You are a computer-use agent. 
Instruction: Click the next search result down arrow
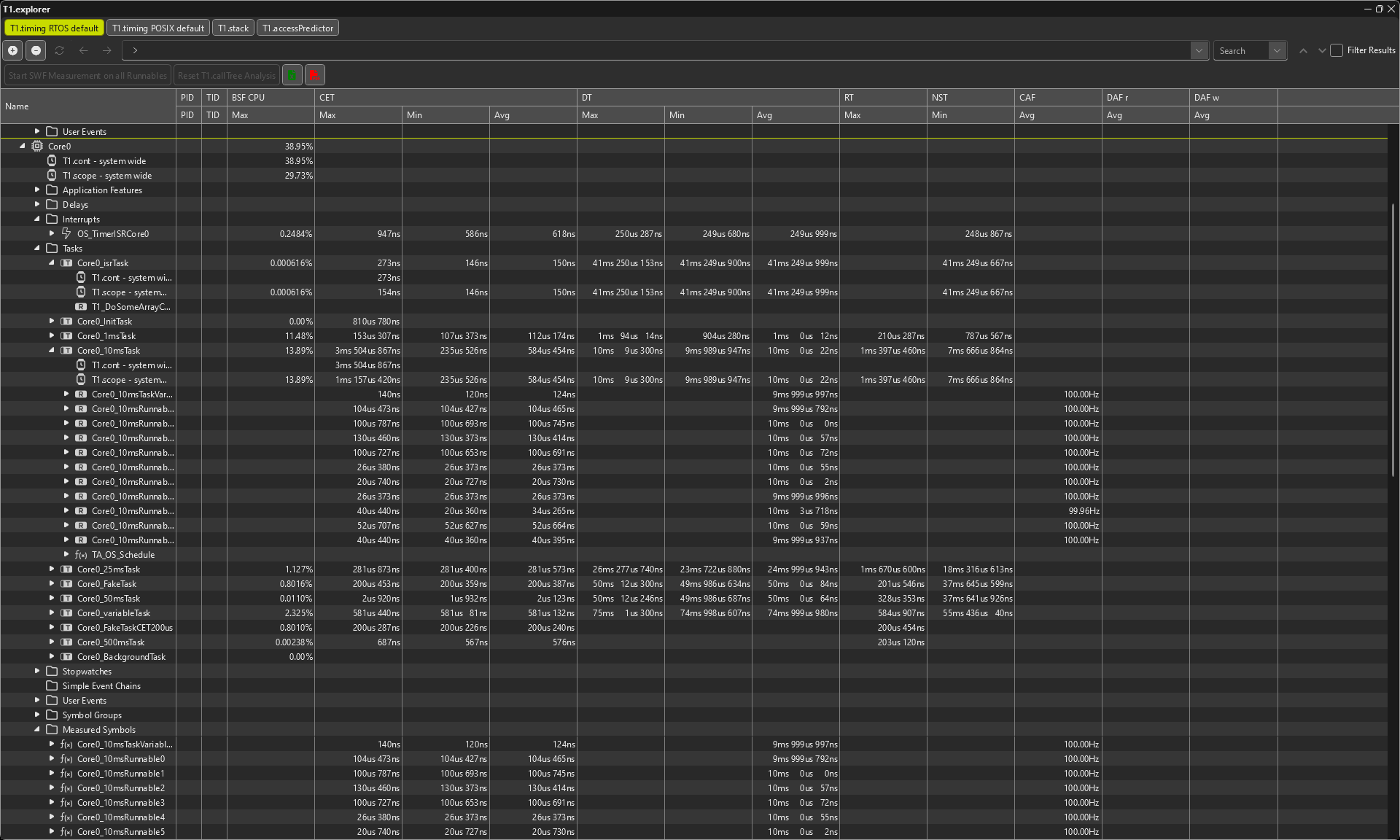click(1321, 50)
